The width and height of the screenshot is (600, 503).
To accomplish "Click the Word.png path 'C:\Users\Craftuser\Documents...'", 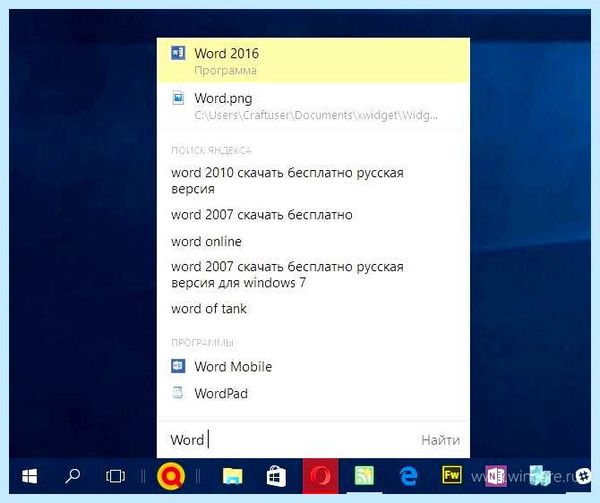I will pyautogui.click(x=316, y=115).
